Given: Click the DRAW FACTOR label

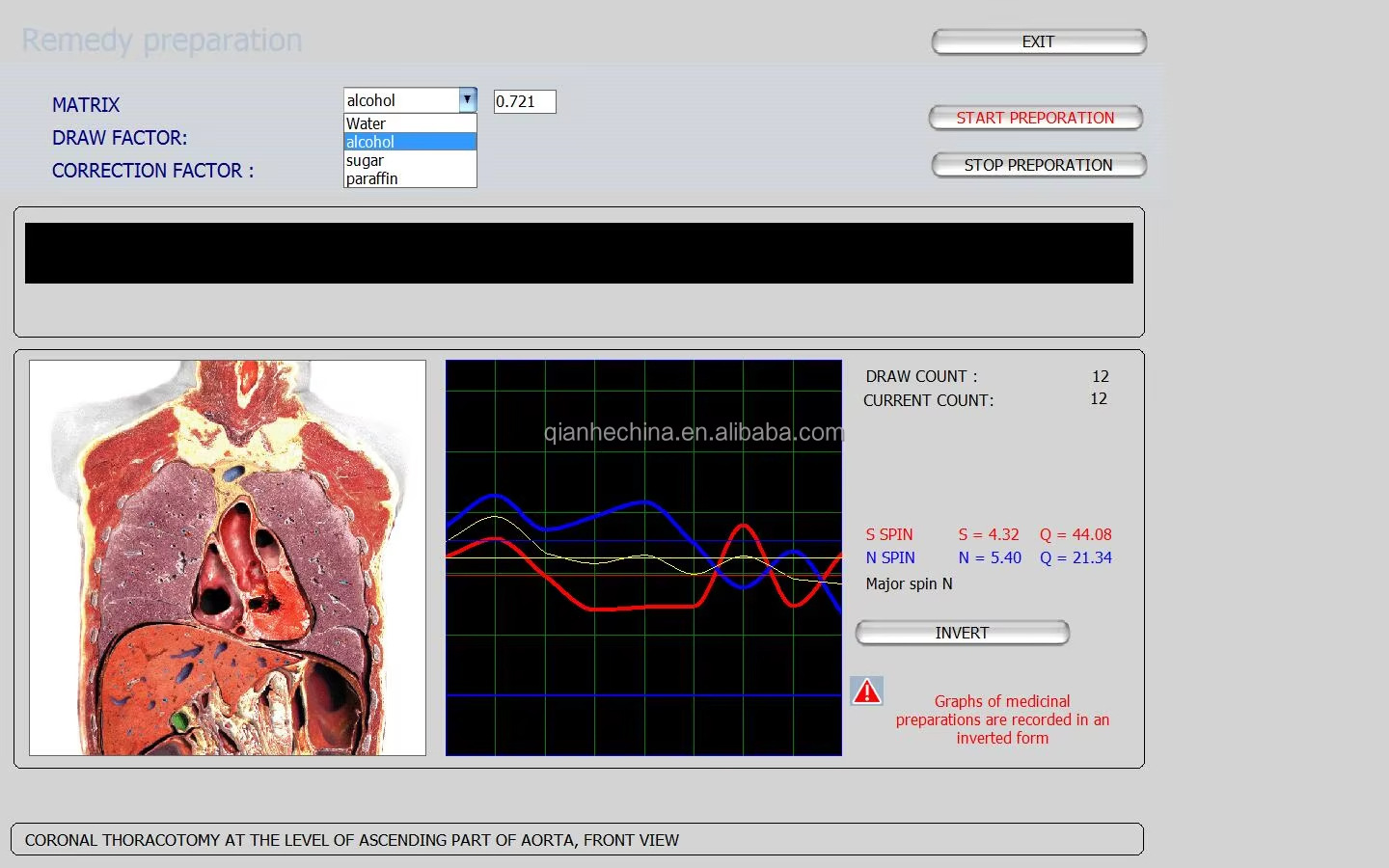Looking at the screenshot, I should tap(120, 138).
